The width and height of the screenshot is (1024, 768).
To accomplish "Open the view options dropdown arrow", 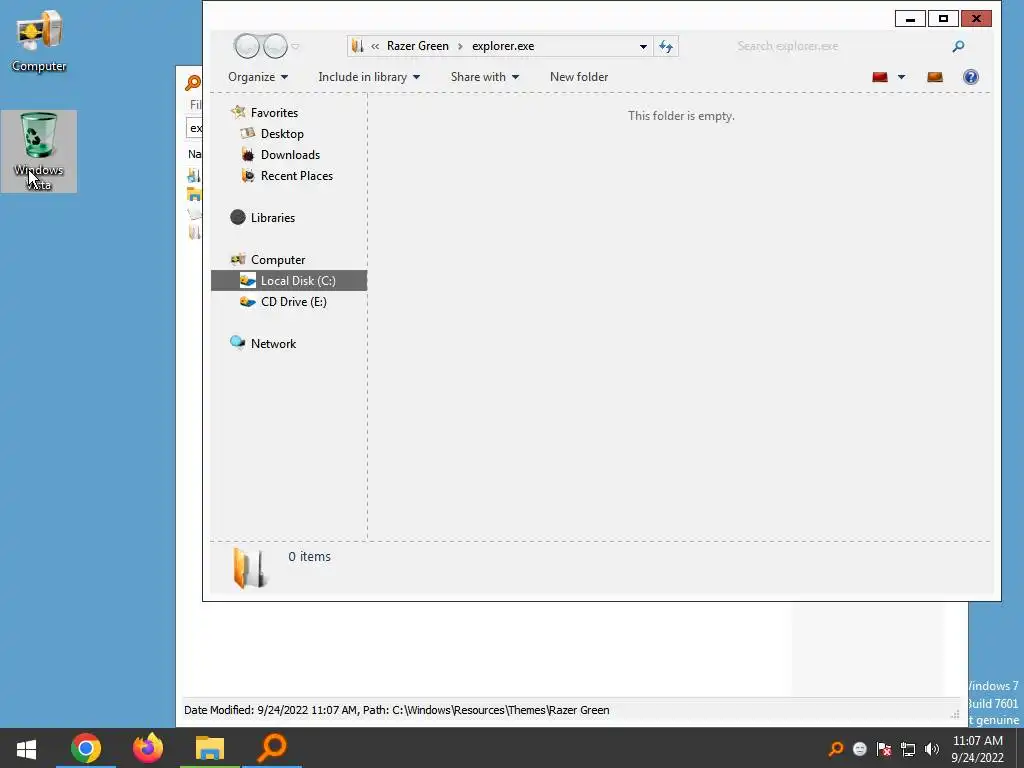I will point(901,77).
